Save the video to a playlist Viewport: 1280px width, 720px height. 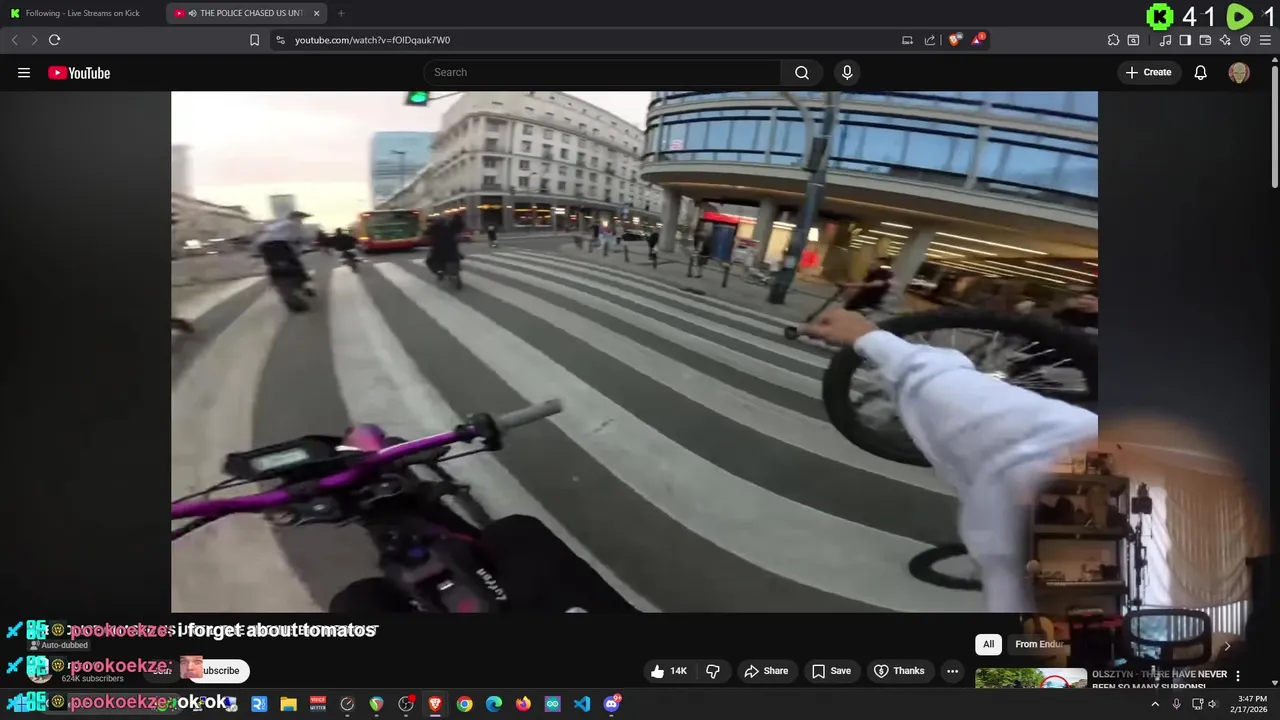831,671
